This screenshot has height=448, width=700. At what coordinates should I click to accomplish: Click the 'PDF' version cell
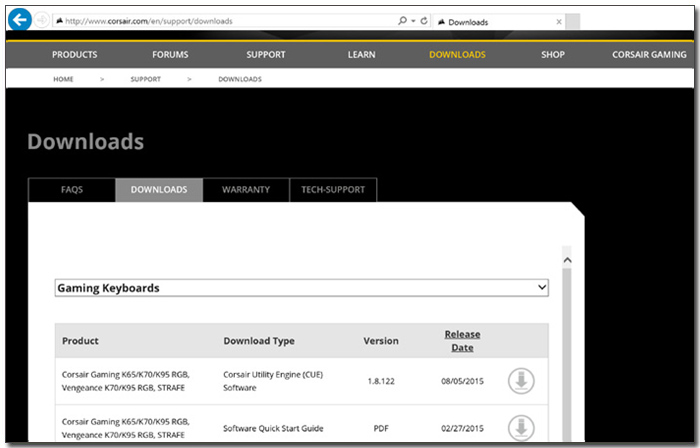click(381, 428)
